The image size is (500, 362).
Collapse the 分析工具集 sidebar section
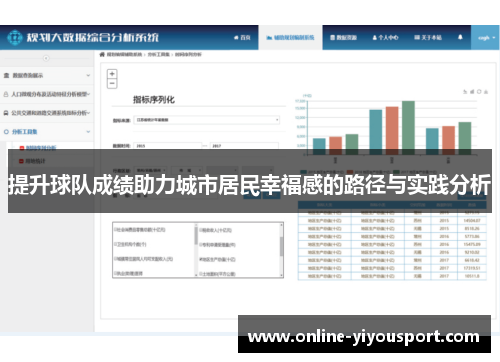click(x=47, y=132)
